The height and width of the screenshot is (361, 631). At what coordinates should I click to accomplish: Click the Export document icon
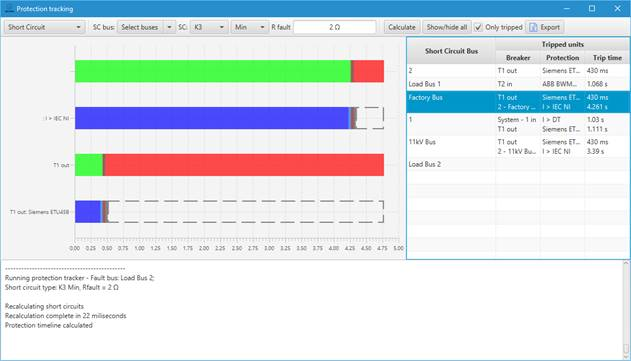tap(533, 27)
